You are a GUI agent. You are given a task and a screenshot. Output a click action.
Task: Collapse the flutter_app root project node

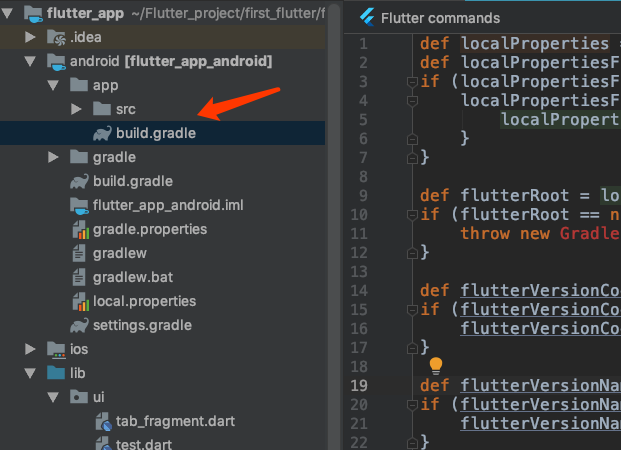coord(7,13)
